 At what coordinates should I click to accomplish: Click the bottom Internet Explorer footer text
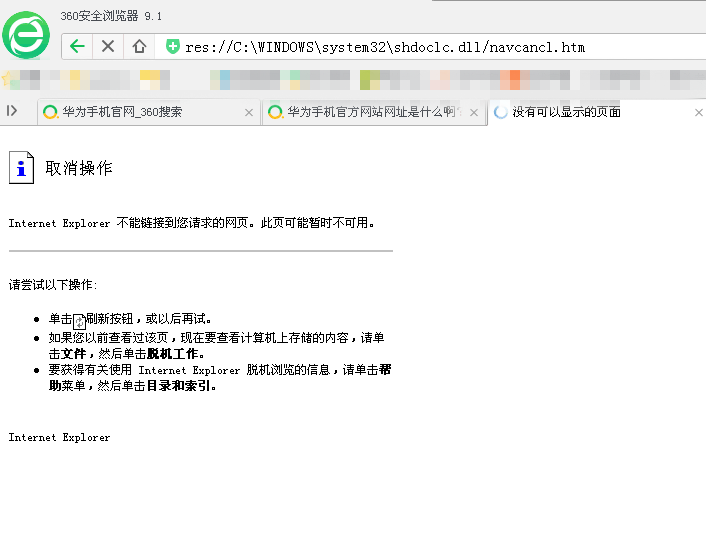pyautogui.click(x=59, y=437)
